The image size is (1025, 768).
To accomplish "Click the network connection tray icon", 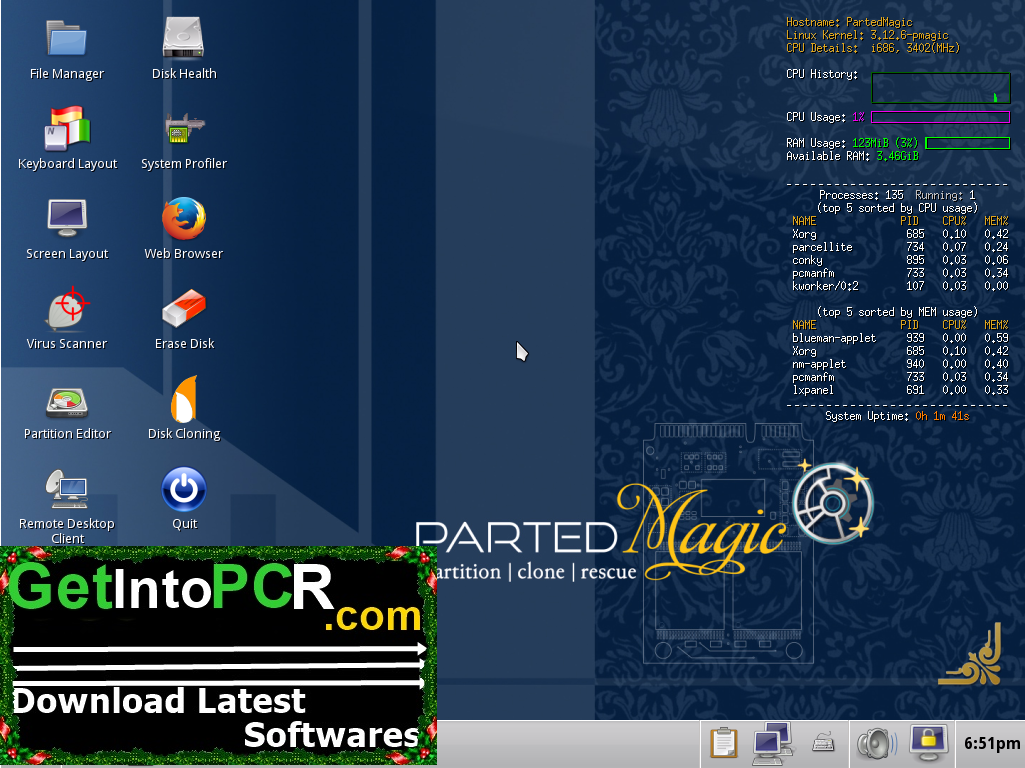I will [773, 743].
